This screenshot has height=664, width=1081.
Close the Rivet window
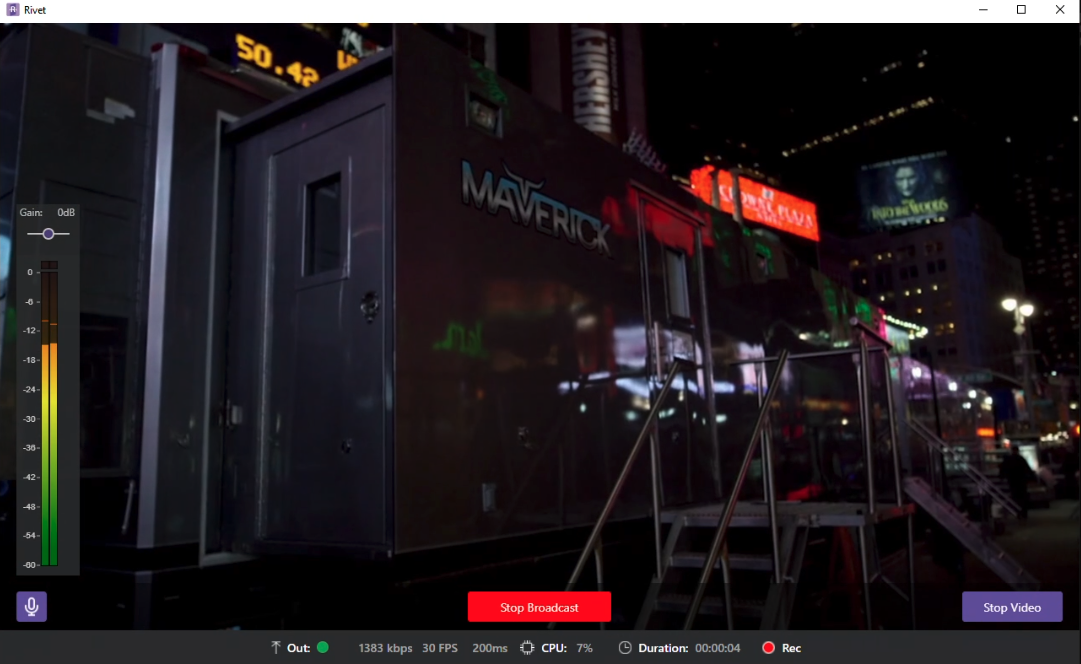(x=1060, y=10)
